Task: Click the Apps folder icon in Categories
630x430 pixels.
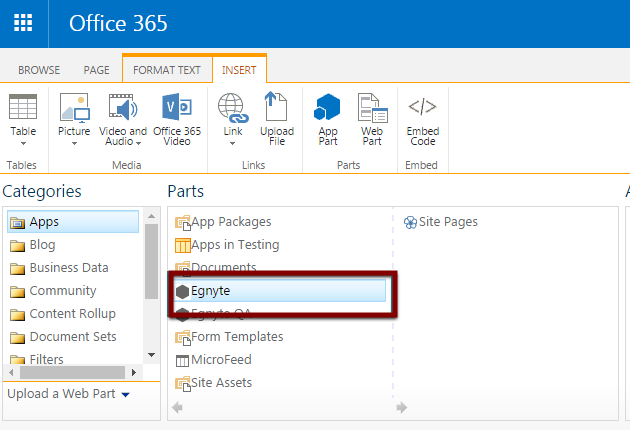Action: tap(17, 222)
